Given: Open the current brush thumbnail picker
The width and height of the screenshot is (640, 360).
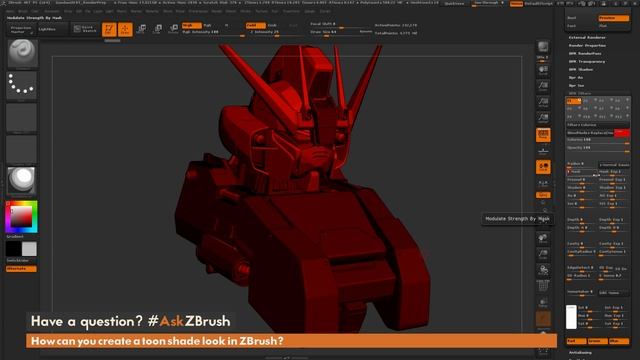Looking at the screenshot, I should 22,53.
